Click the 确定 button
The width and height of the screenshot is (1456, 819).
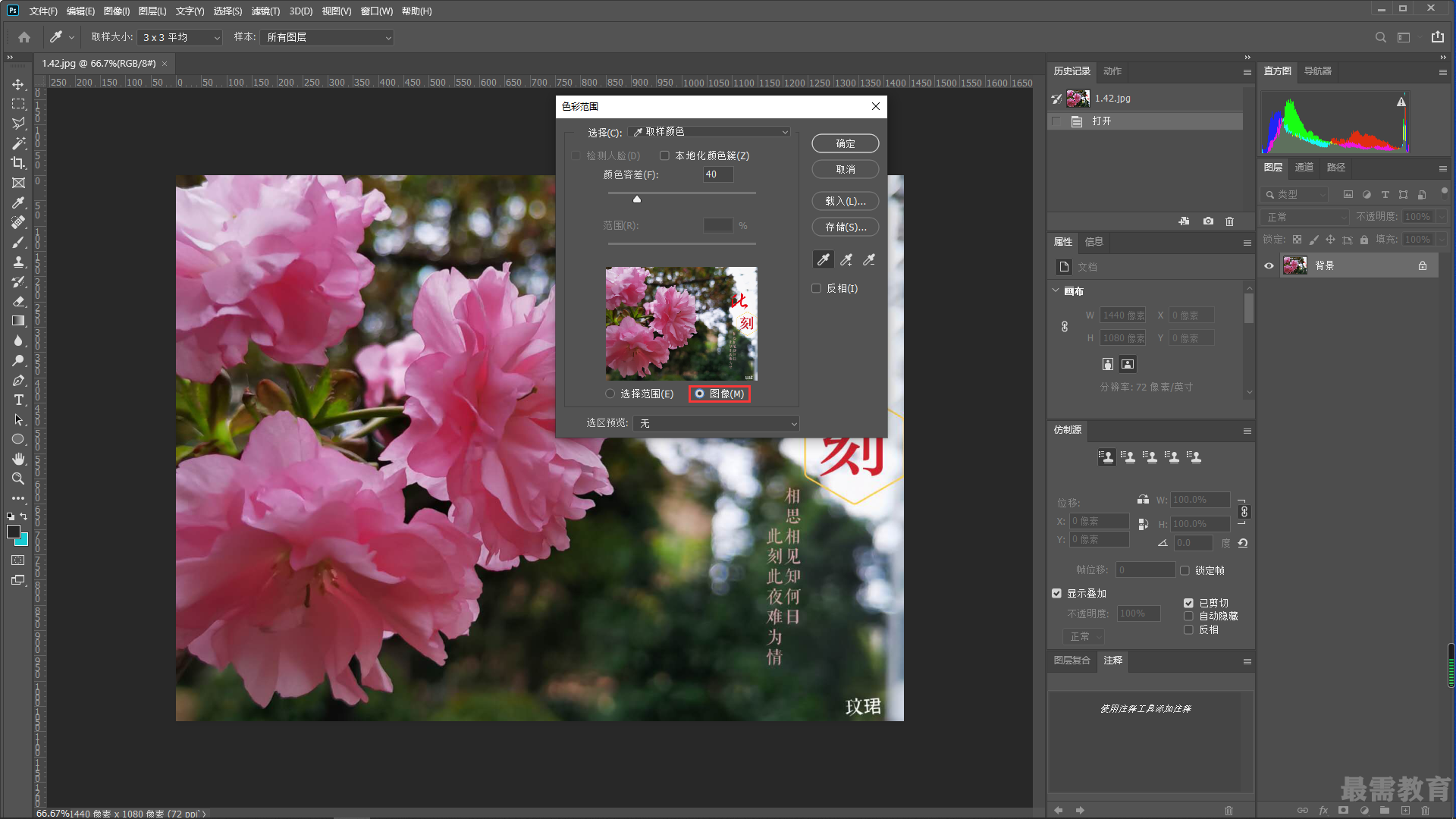tap(846, 143)
